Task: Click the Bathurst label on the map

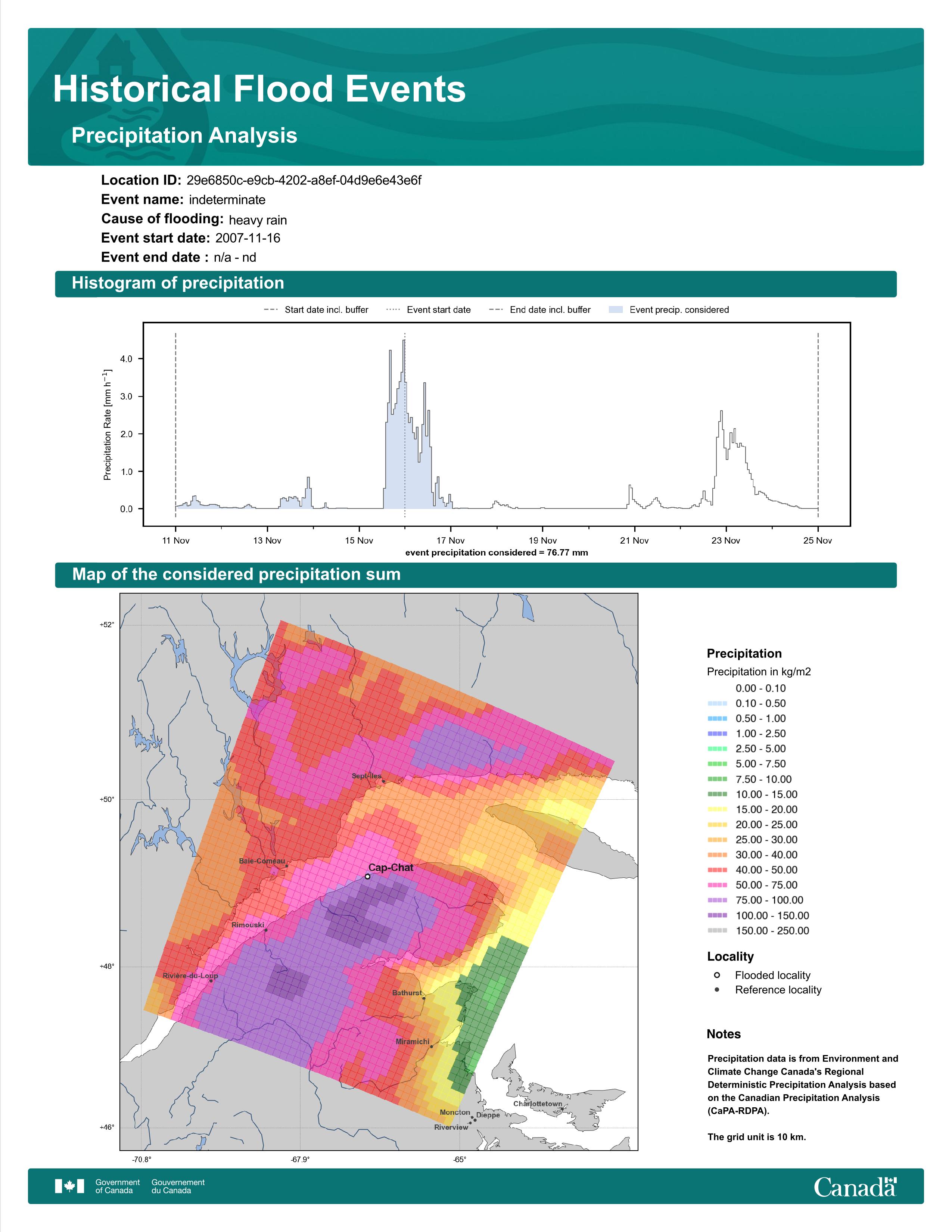Action: (407, 992)
